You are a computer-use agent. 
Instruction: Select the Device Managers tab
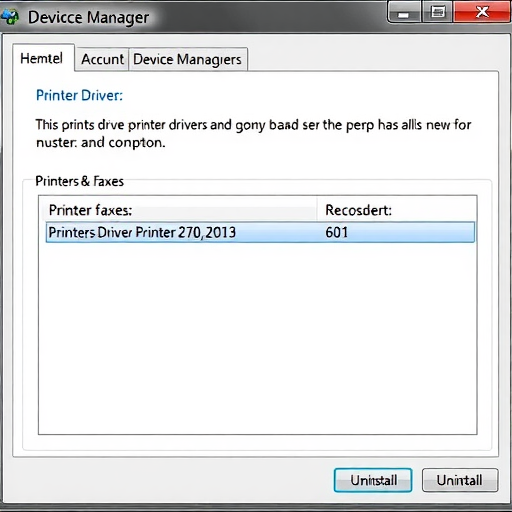[188, 59]
